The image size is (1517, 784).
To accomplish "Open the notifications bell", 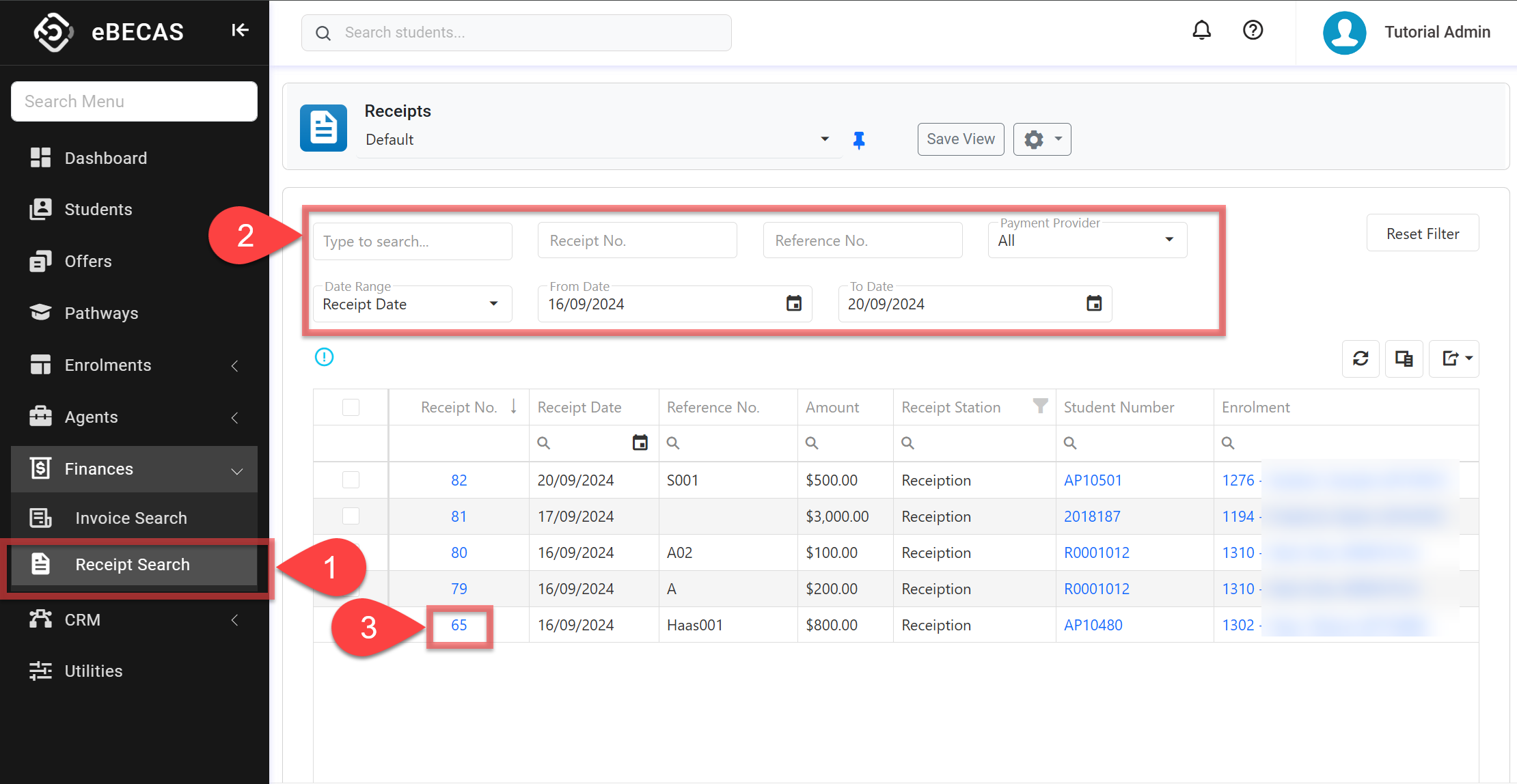I will click(1202, 30).
